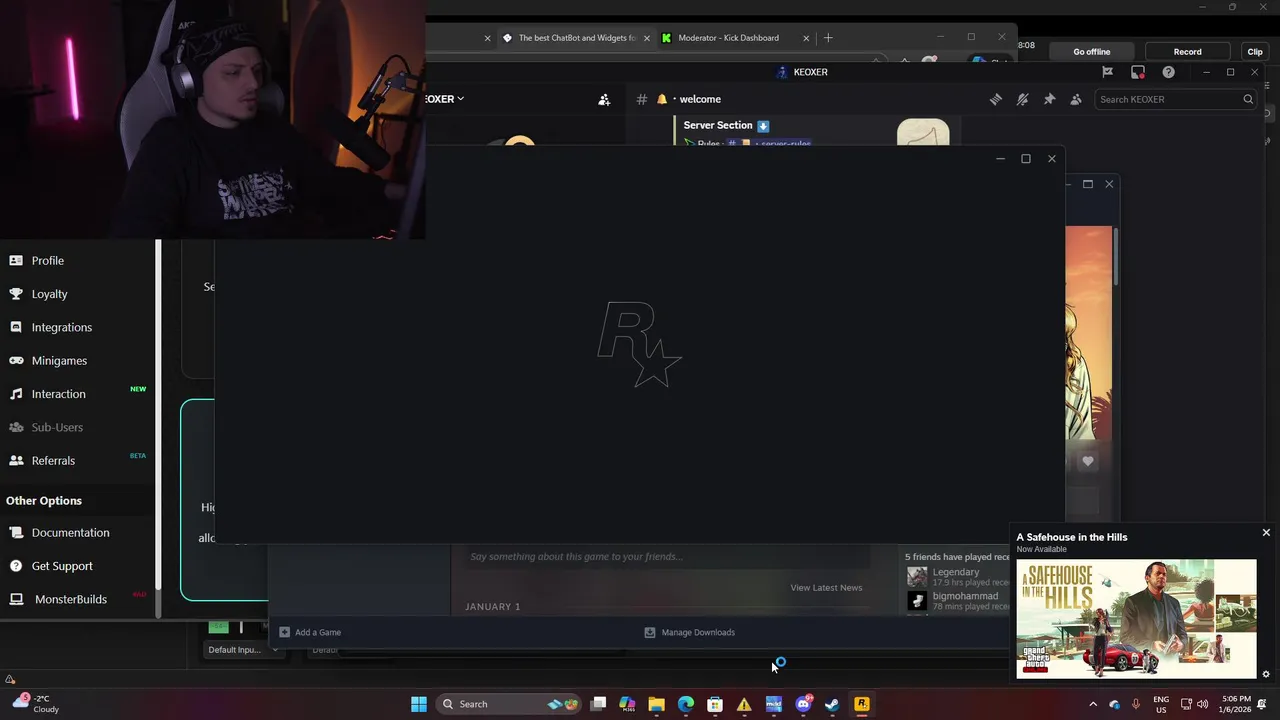This screenshot has width=1280, height=720.
Task: Switch to best ChatBot and Widgets tab
Action: point(576,38)
